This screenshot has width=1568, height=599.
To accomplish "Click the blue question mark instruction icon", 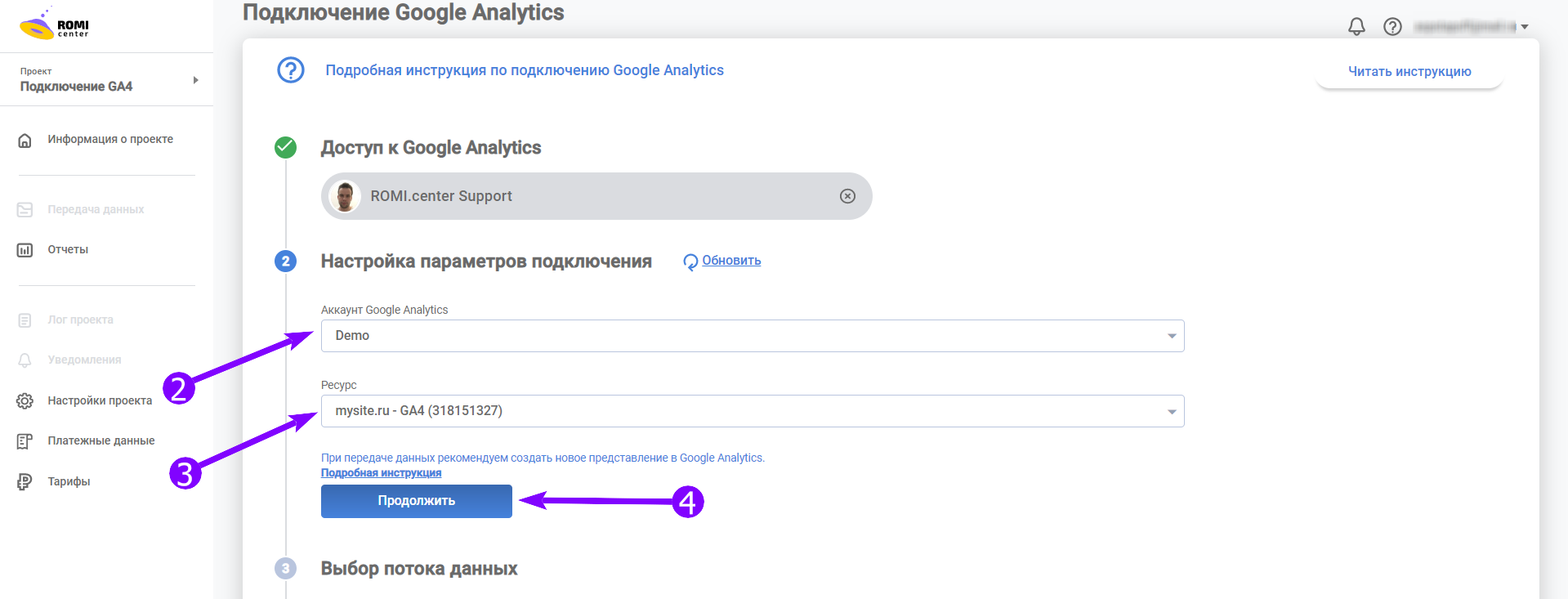I will tap(291, 70).
